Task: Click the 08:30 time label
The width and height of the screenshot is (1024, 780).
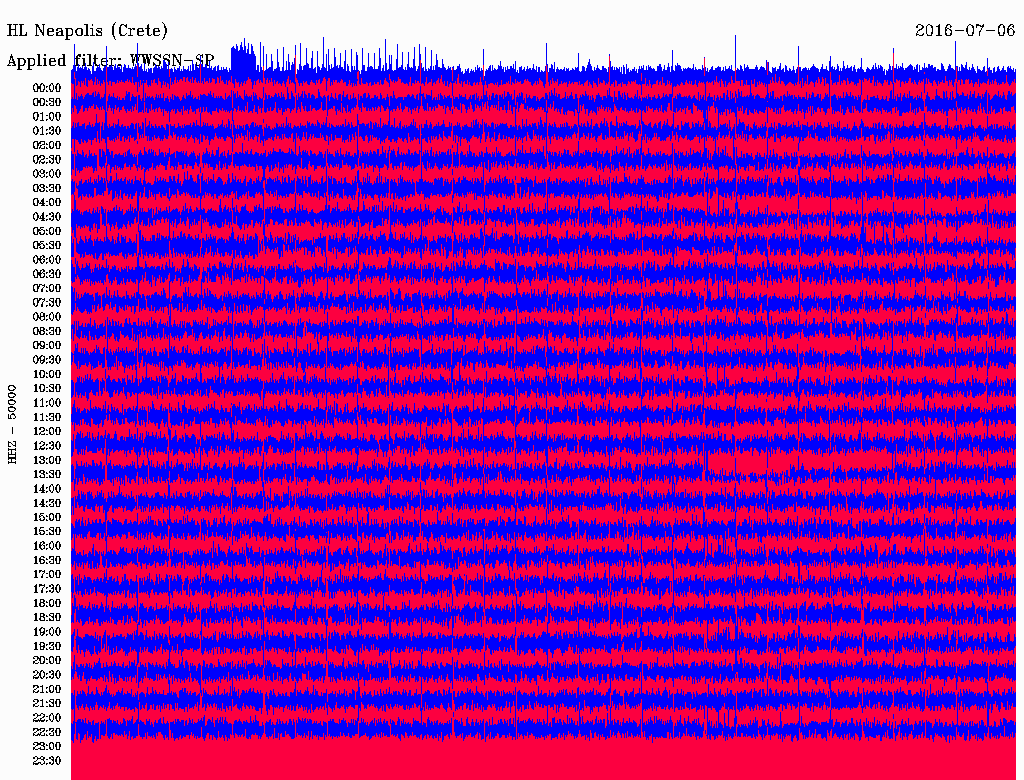Action: [x=47, y=331]
